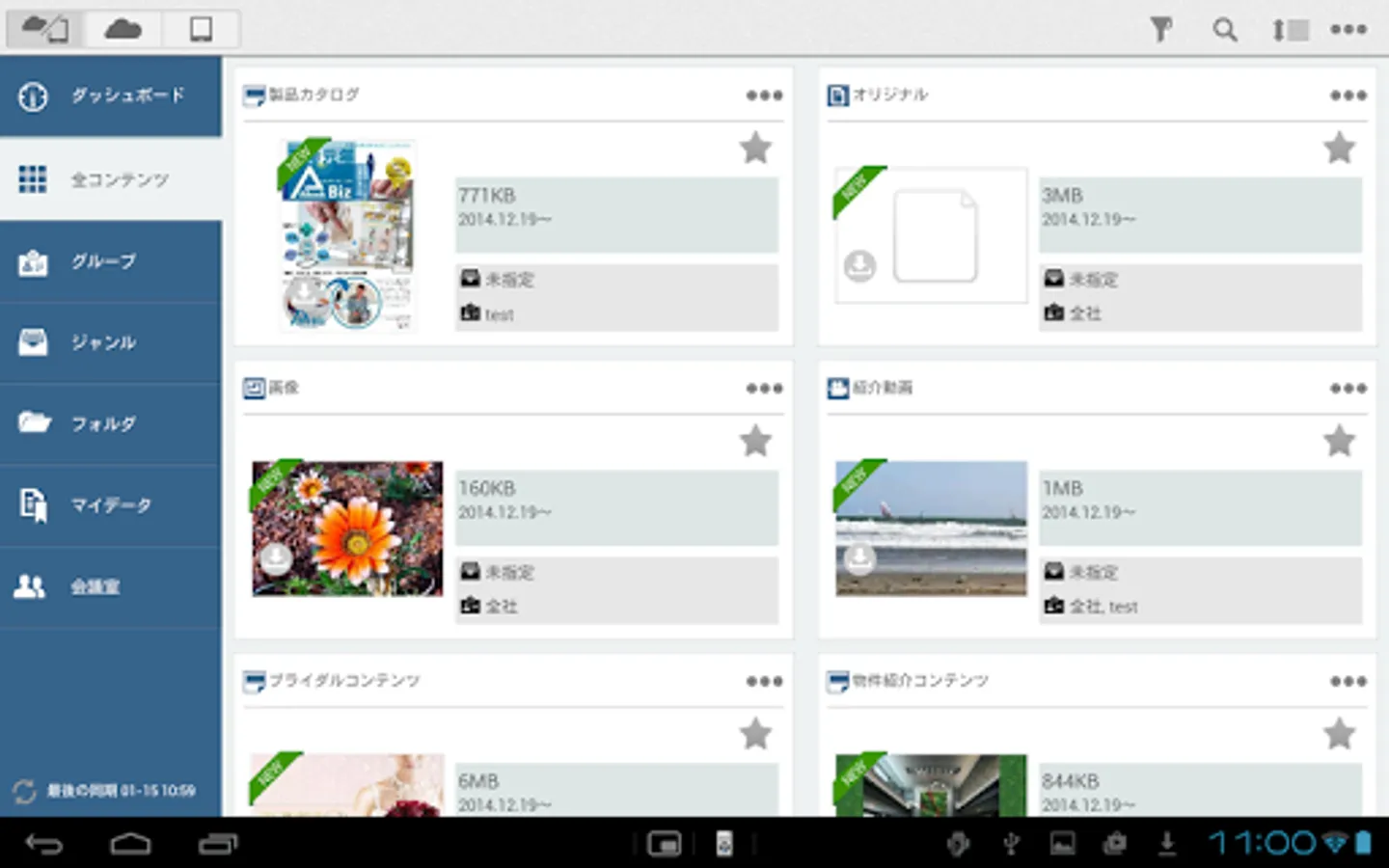Click the 3MB size info box
This screenshot has width=1389, height=868.
pyautogui.click(x=1200, y=215)
